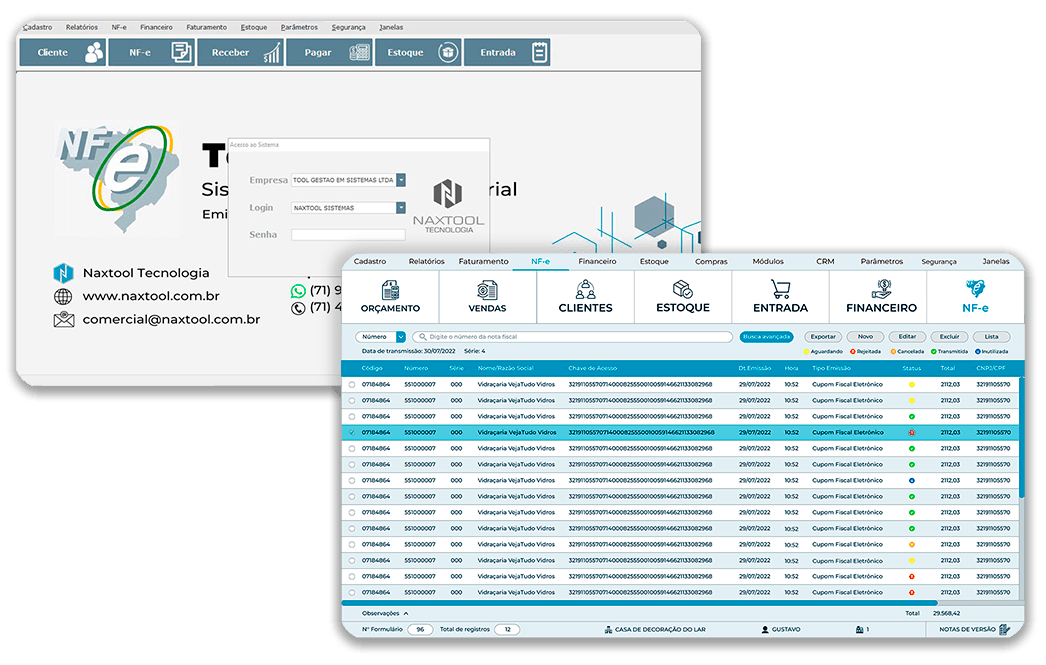Open the Vendas module icon
Image resolution: width=1046 pixels, height=665 pixels.
coord(487,290)
